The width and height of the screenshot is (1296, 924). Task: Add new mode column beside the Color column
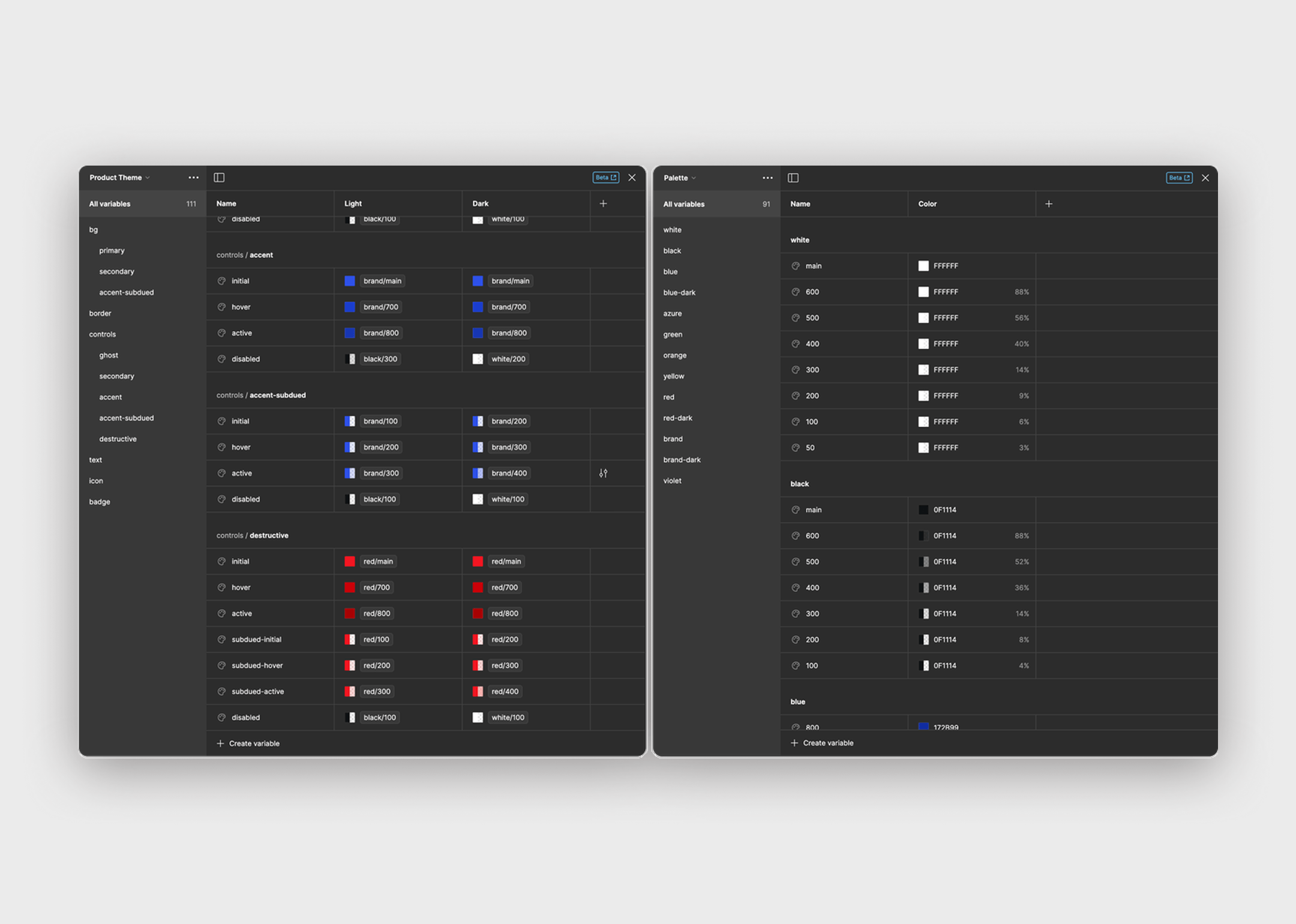click(x=1049, y=204)
